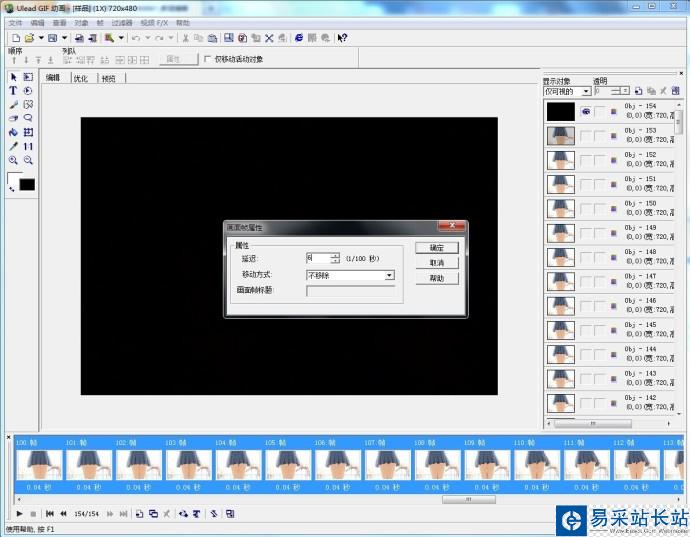The height and width of the screenshot is (537, 690).
Task: Click the add frame icon in playback bar
Action: tap(139, 514)
